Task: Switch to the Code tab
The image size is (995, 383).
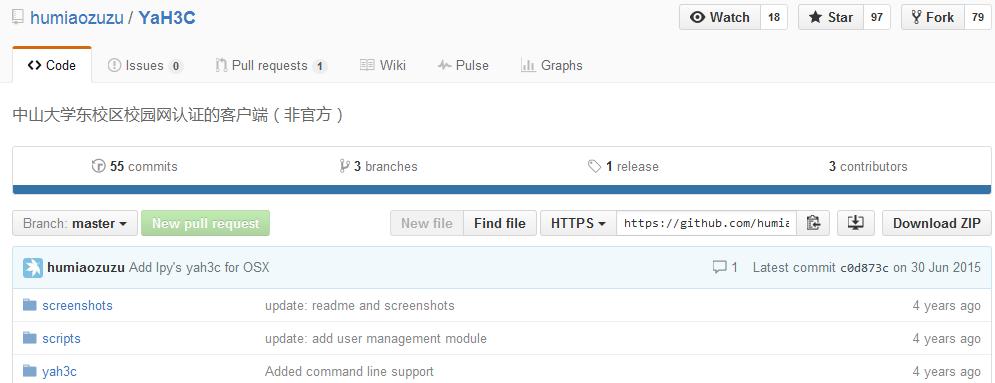Action: coord(52,65)
